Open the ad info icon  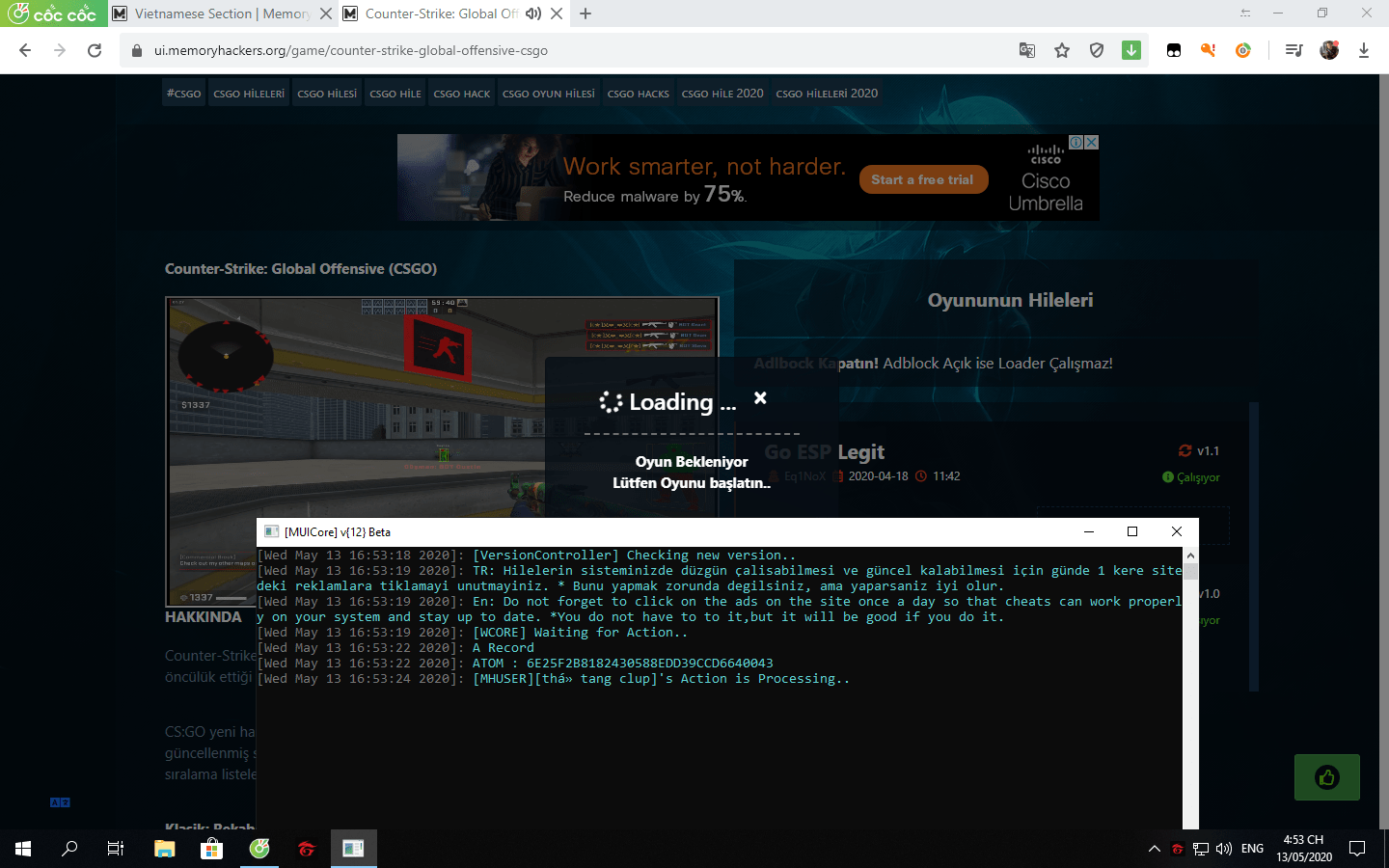pos(1076,142)
